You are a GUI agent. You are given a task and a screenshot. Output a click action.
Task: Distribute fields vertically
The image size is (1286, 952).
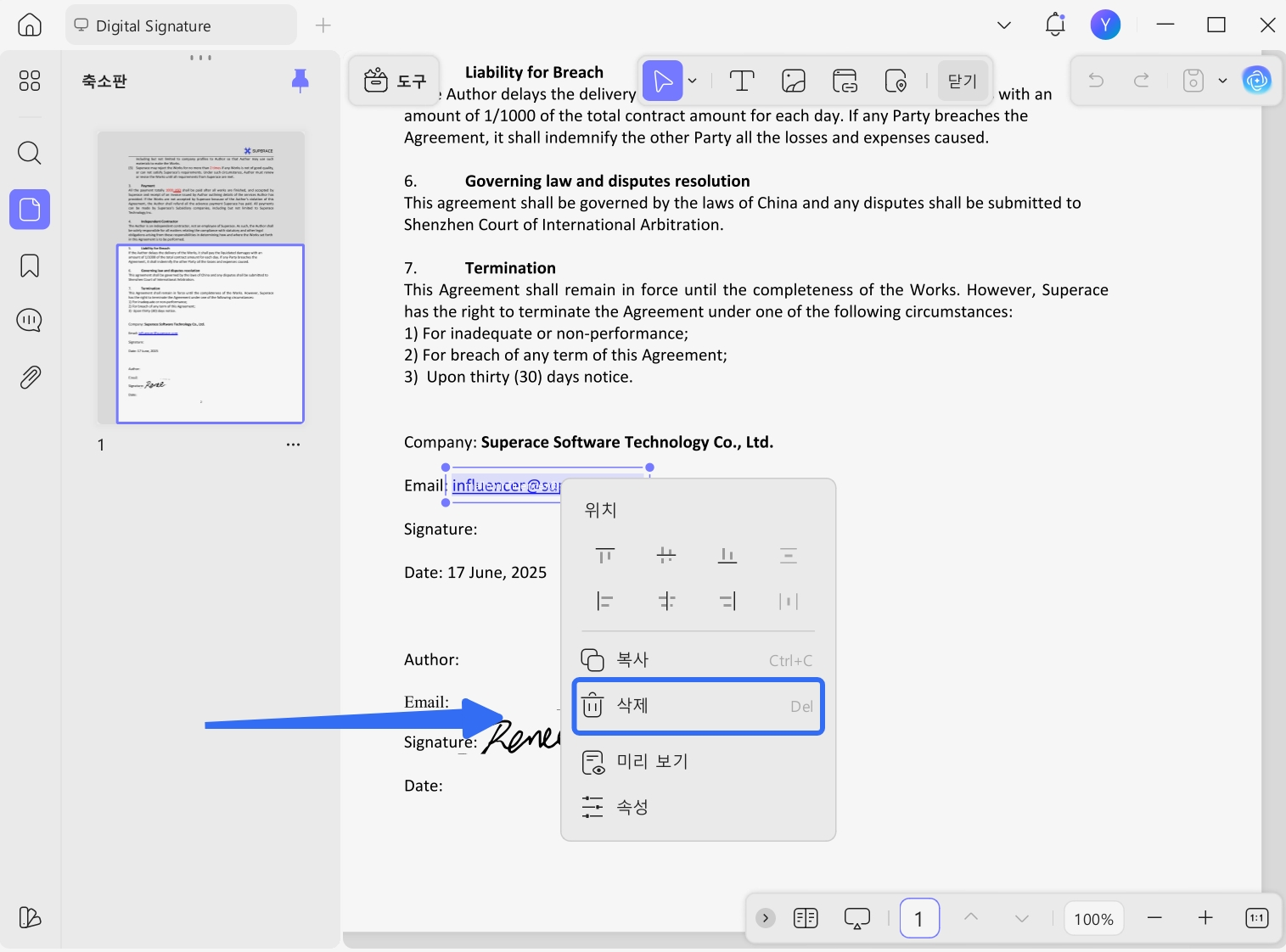point(789,556)
